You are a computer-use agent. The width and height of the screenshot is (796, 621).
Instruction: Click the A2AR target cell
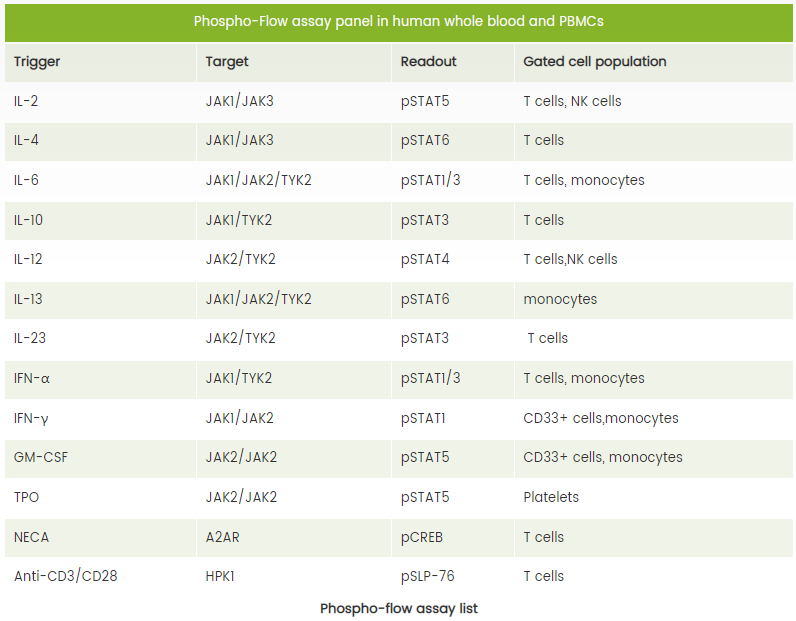[x=294, y=537]
